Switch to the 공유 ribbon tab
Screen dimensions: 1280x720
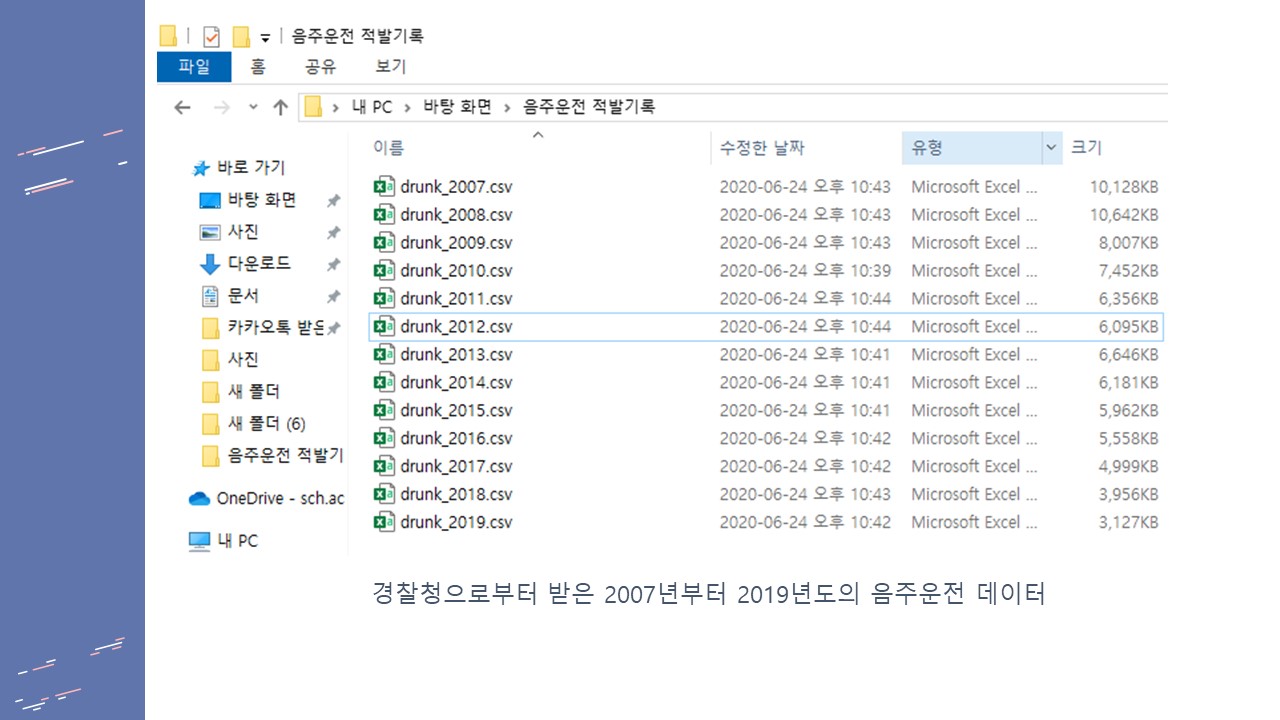tap(320, 67)
